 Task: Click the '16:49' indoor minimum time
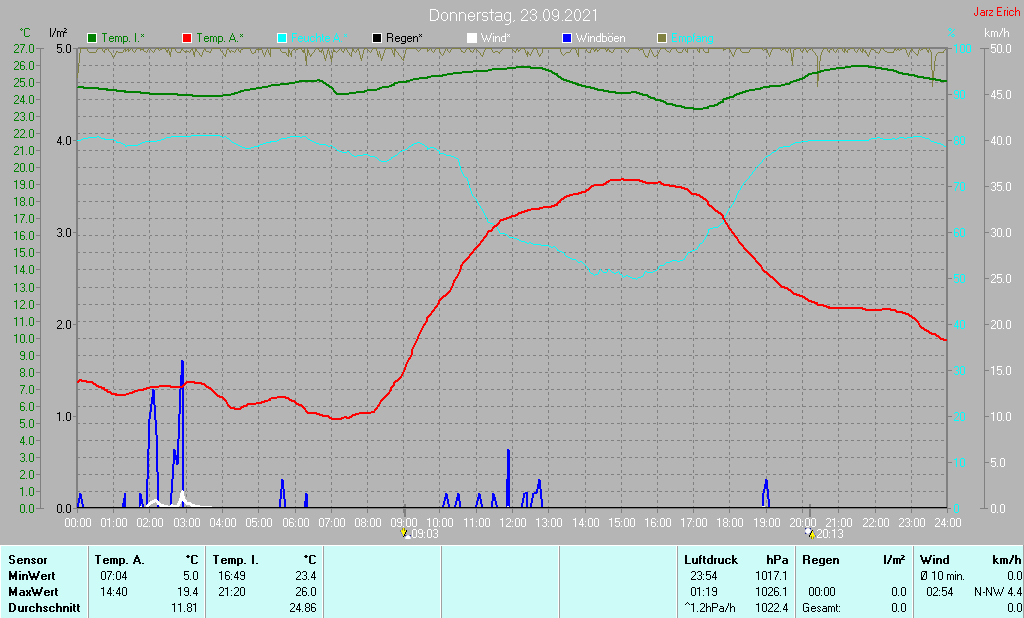click(232, 576)
